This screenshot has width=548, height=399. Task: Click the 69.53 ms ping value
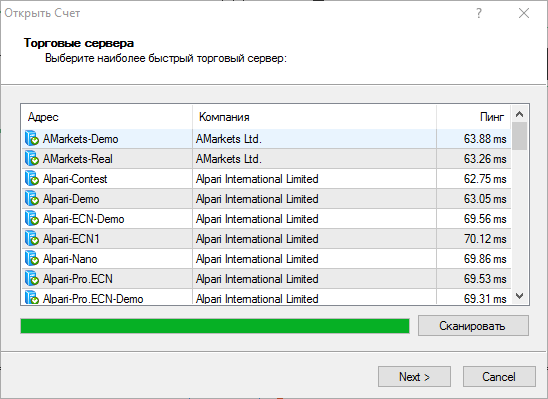click(x=485, y=279)
